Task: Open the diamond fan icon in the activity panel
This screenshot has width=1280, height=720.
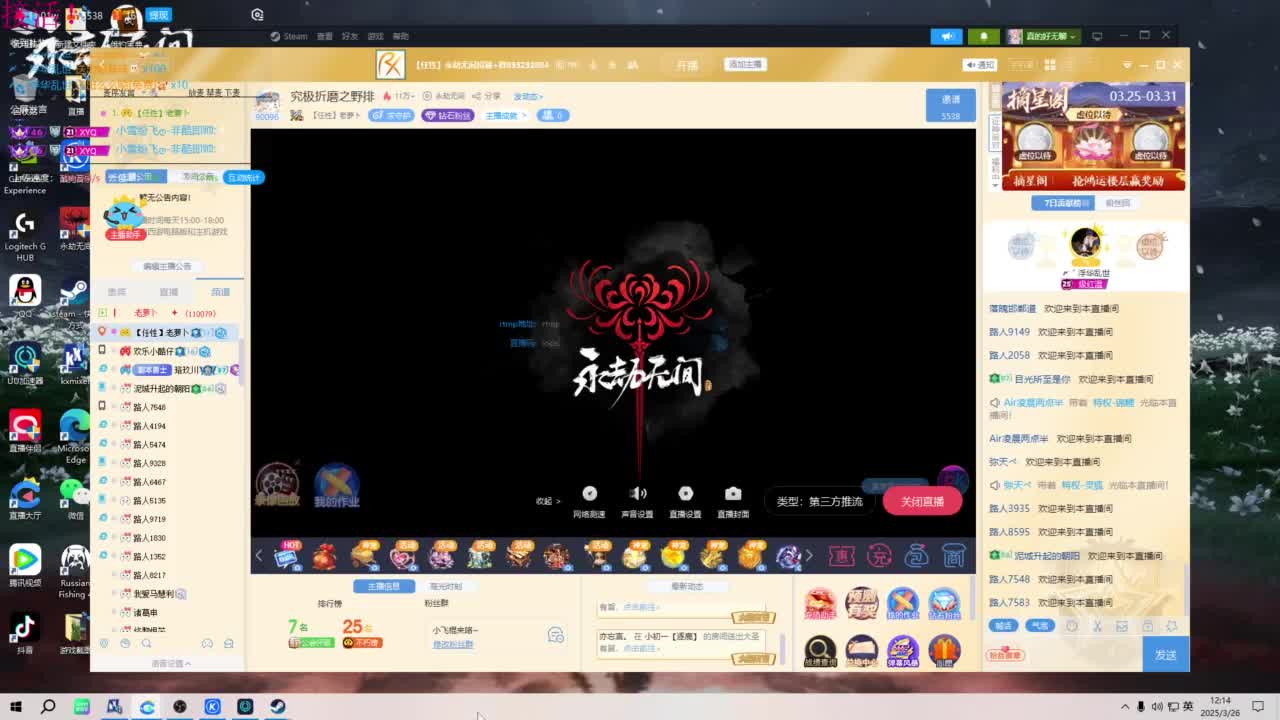Action: [x=943, y=604]
